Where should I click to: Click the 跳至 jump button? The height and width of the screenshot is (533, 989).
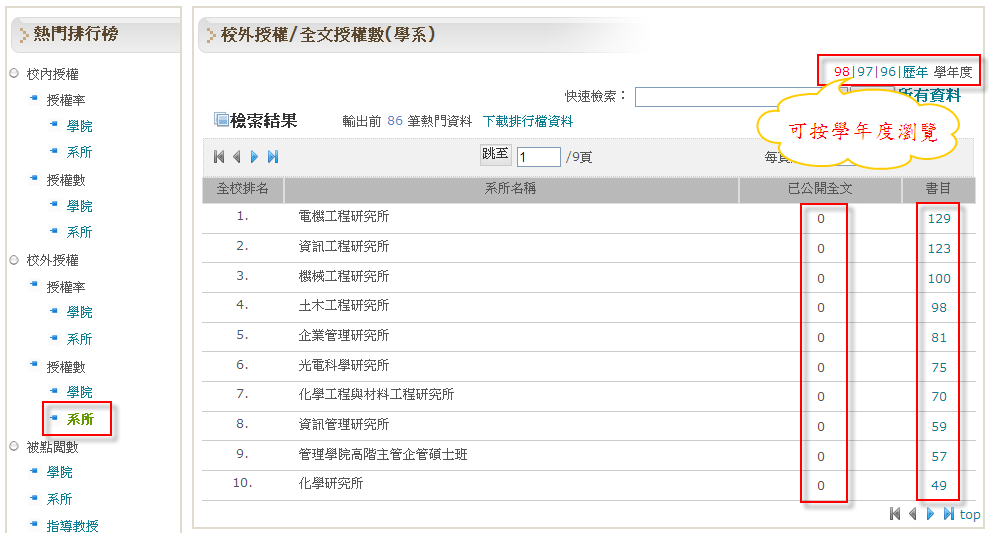[x=495, y=154]
